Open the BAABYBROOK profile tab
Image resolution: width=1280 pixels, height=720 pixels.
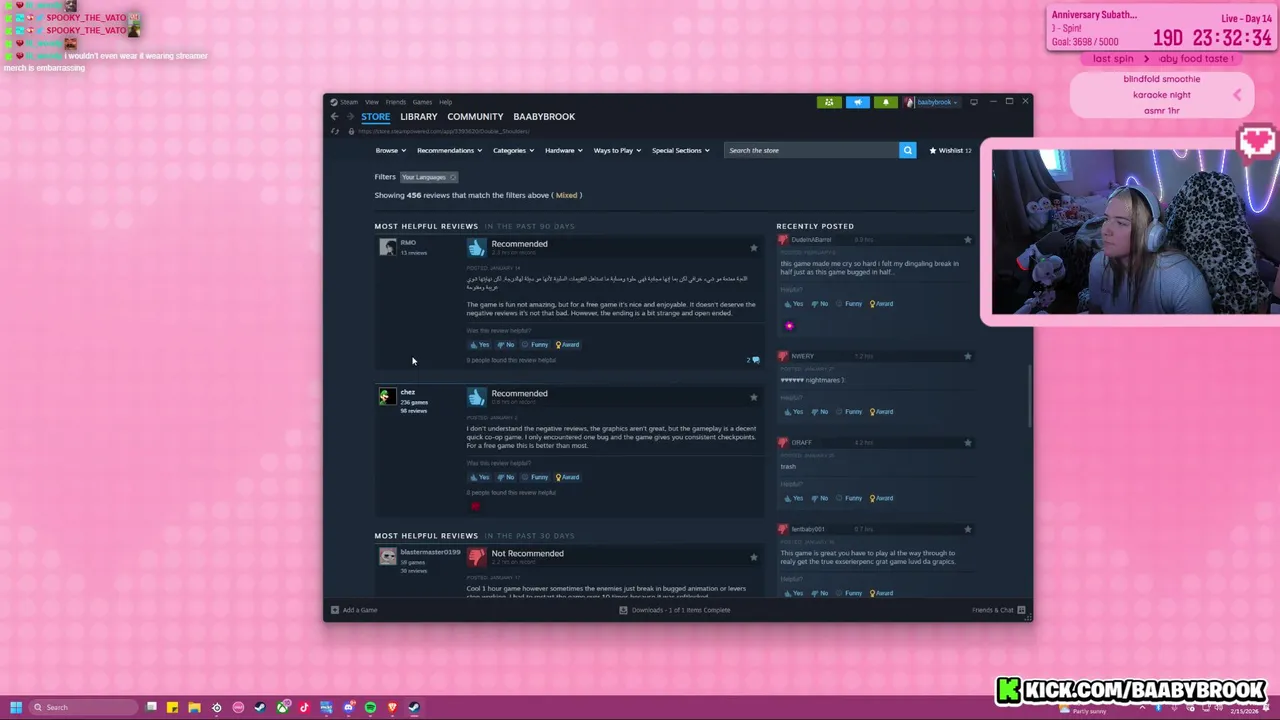point(544,117)
